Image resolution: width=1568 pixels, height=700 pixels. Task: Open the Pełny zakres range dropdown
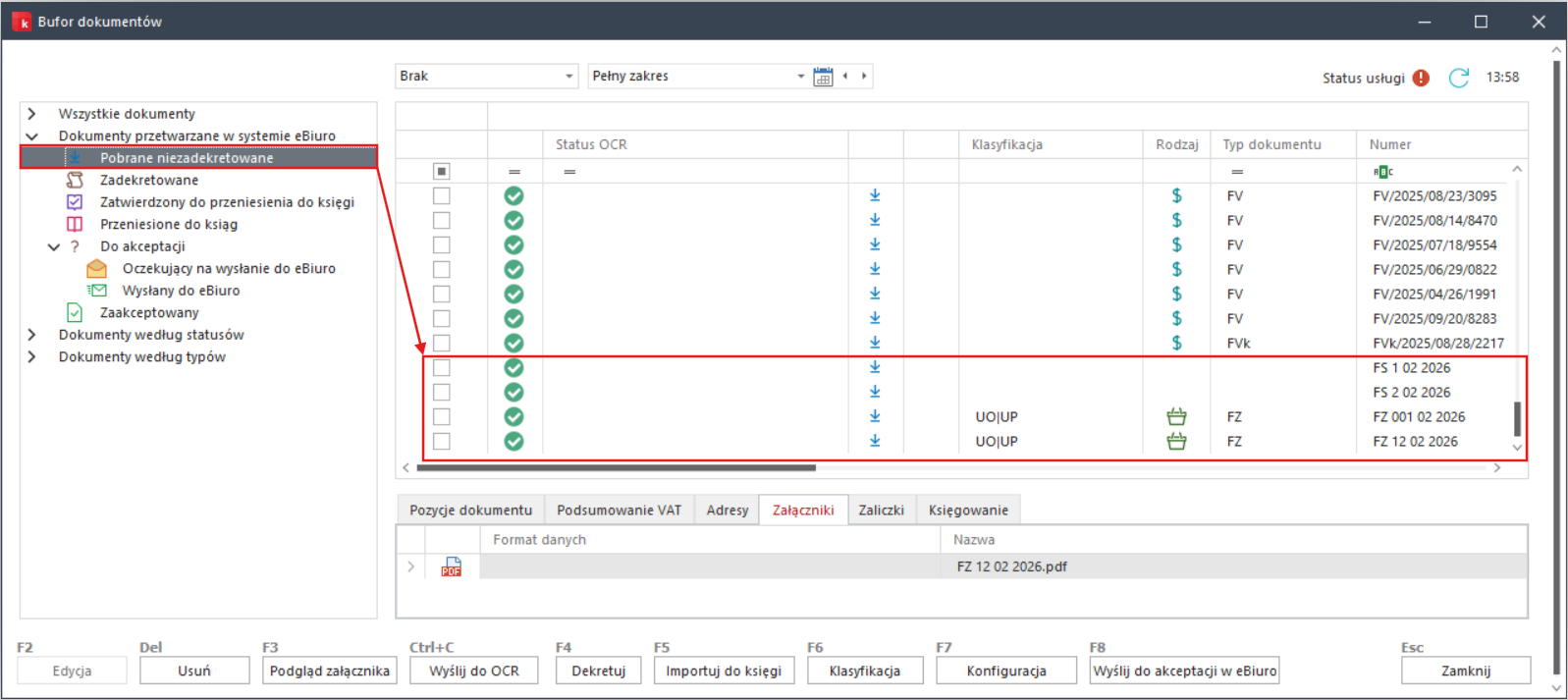click(800, 77)
